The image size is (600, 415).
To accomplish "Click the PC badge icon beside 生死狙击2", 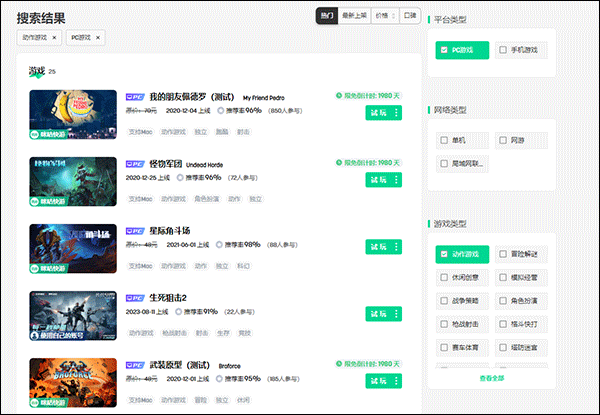I will pyautogui.click(x=135, y=298).
